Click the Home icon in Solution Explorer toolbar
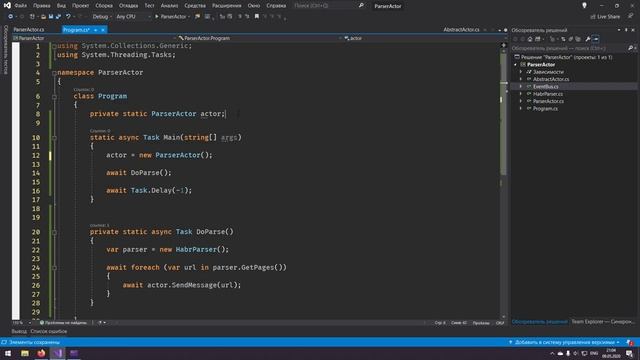640x360 pixels. tap(530, 39)
